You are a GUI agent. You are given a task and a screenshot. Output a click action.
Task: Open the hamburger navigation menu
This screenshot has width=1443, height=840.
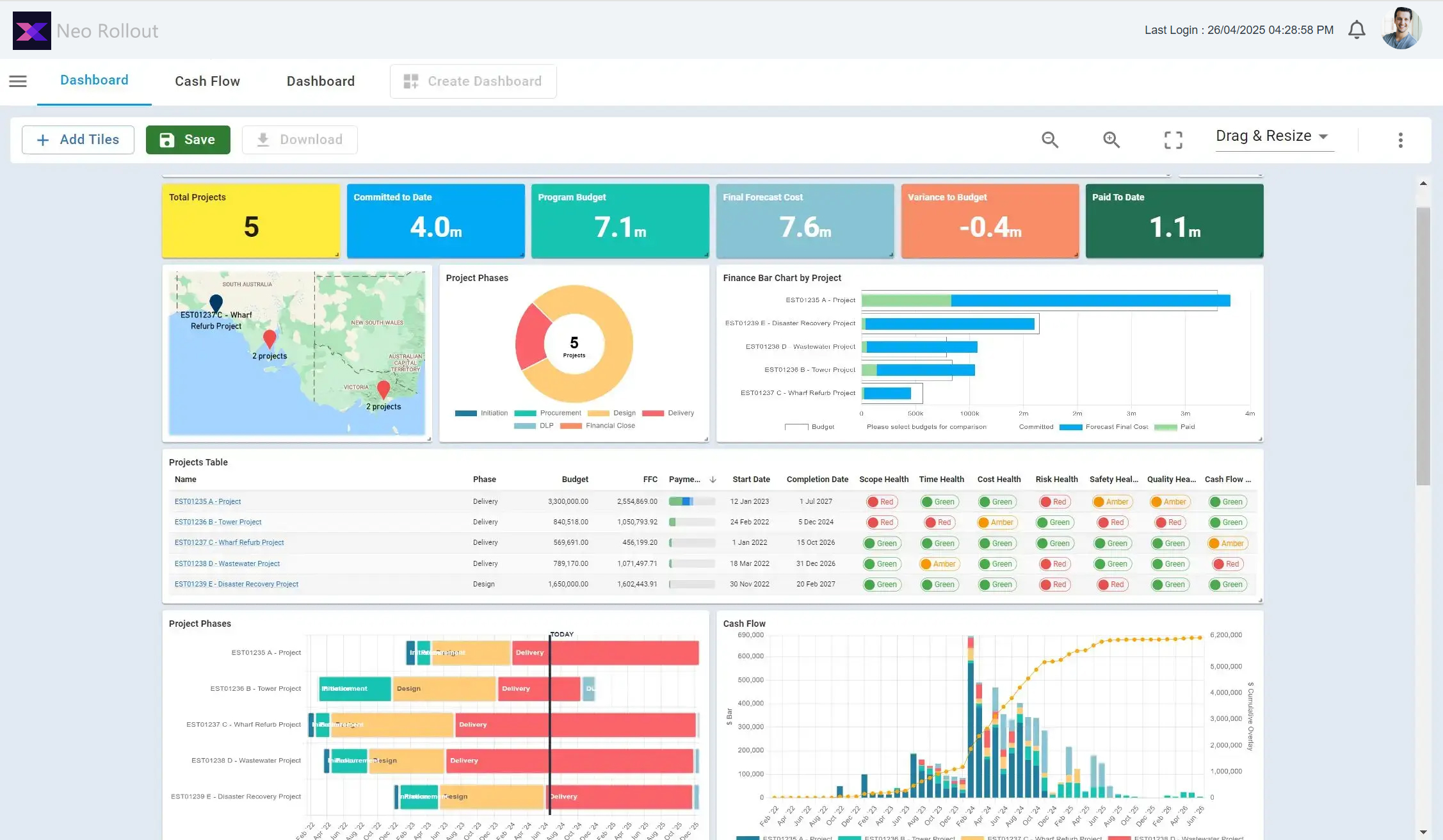tap(18, 81)
